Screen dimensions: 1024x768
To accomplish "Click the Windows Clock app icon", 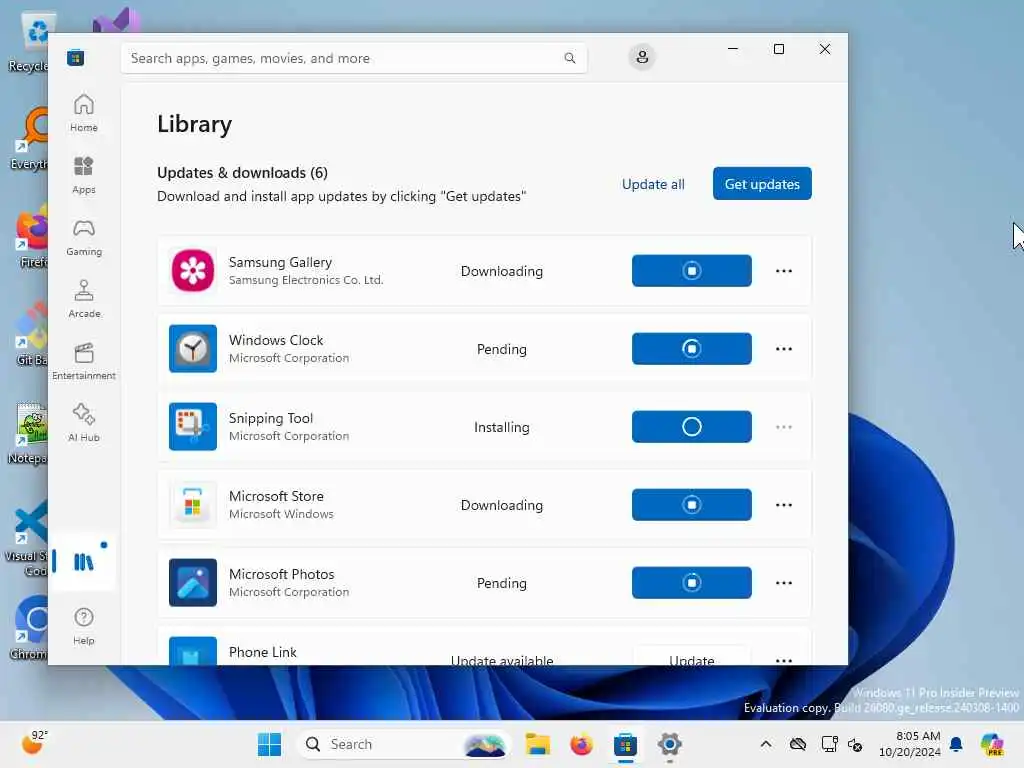I will (193, 349).
